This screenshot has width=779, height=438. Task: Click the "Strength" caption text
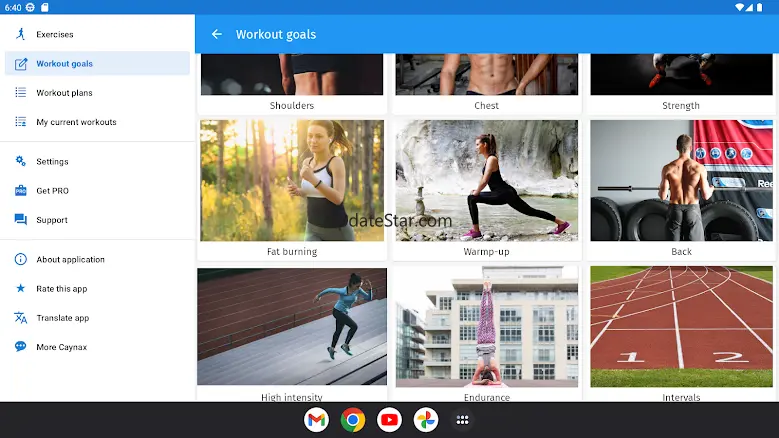pyautogui.click(x=681, y=105)
